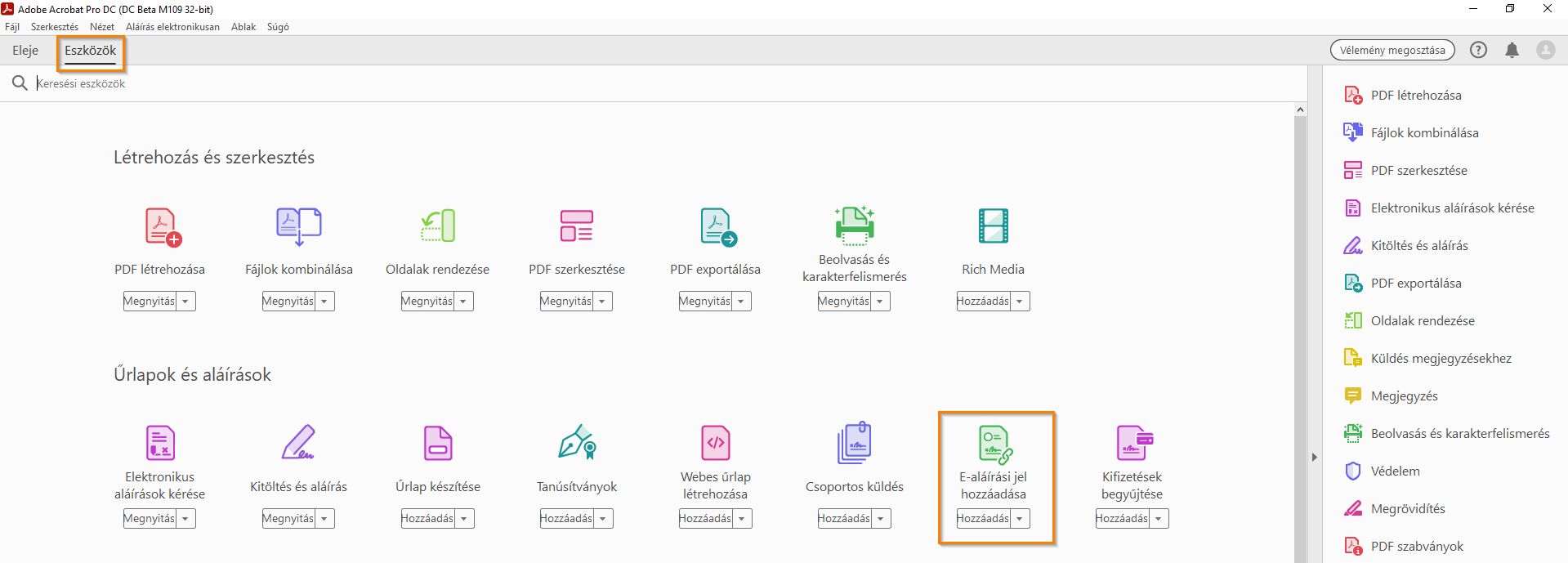This screenshot has width=1568, height=563.
Task: Open dropdown arrow under Űrlap készítése
Action: 464,519
